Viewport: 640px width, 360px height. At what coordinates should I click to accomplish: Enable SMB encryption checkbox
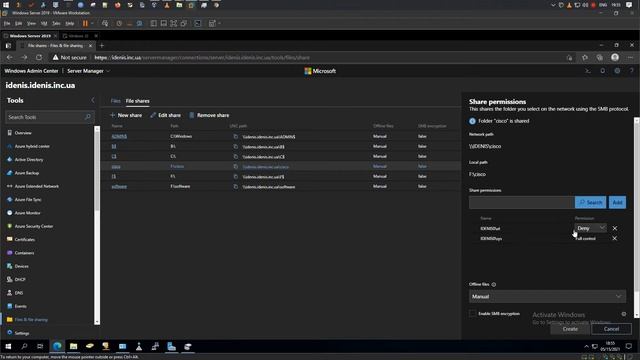472,313
